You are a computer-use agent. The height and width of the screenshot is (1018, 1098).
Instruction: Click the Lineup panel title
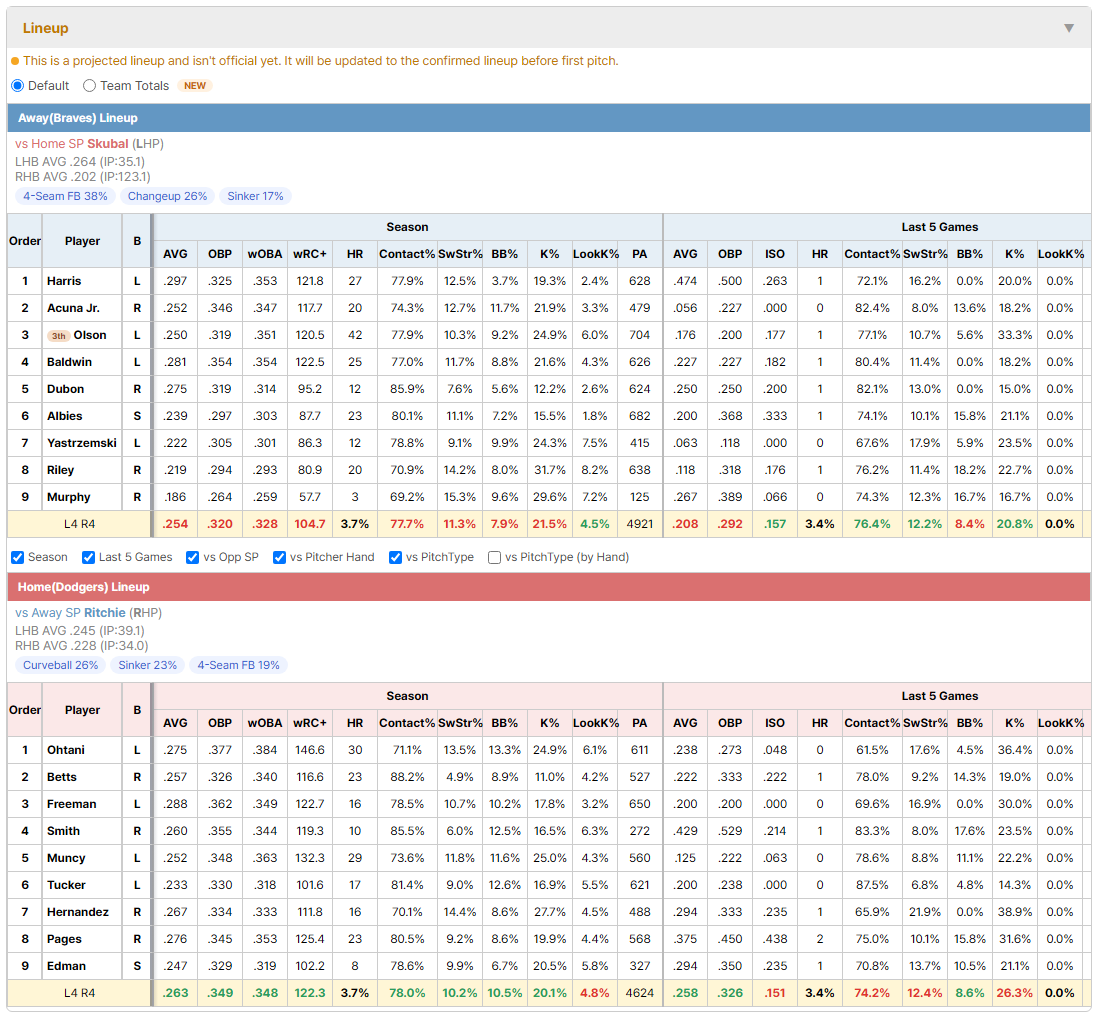click(x=46, y=28)
